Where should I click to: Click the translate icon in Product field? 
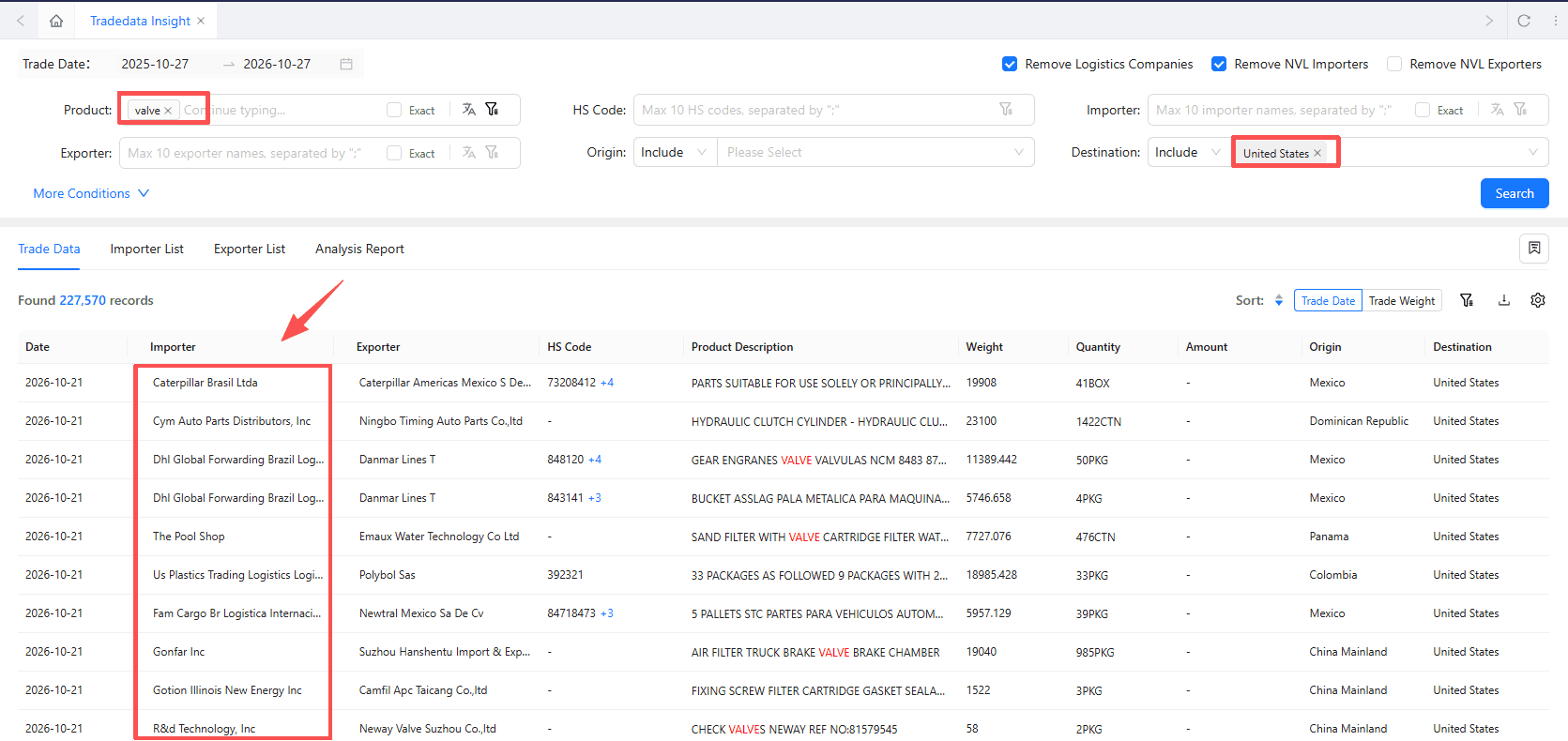tap(469, 110)
